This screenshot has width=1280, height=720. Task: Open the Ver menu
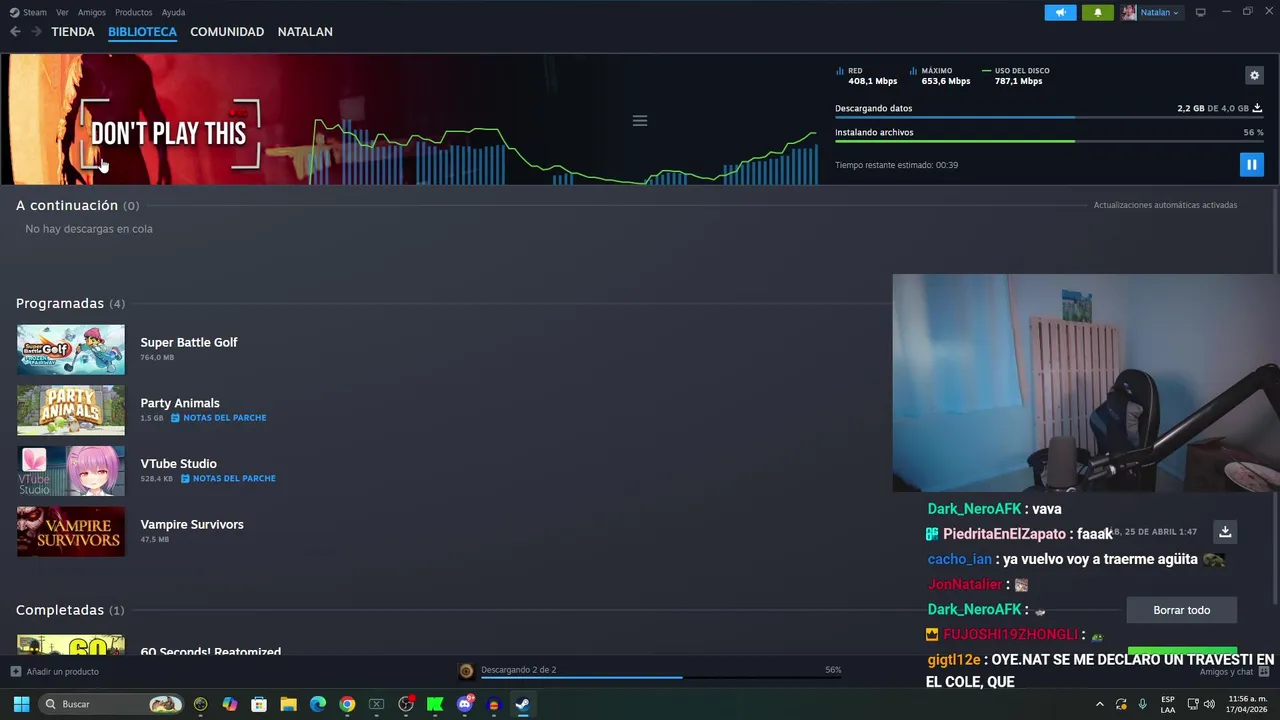pyautogui.click(x=62, y=12)
